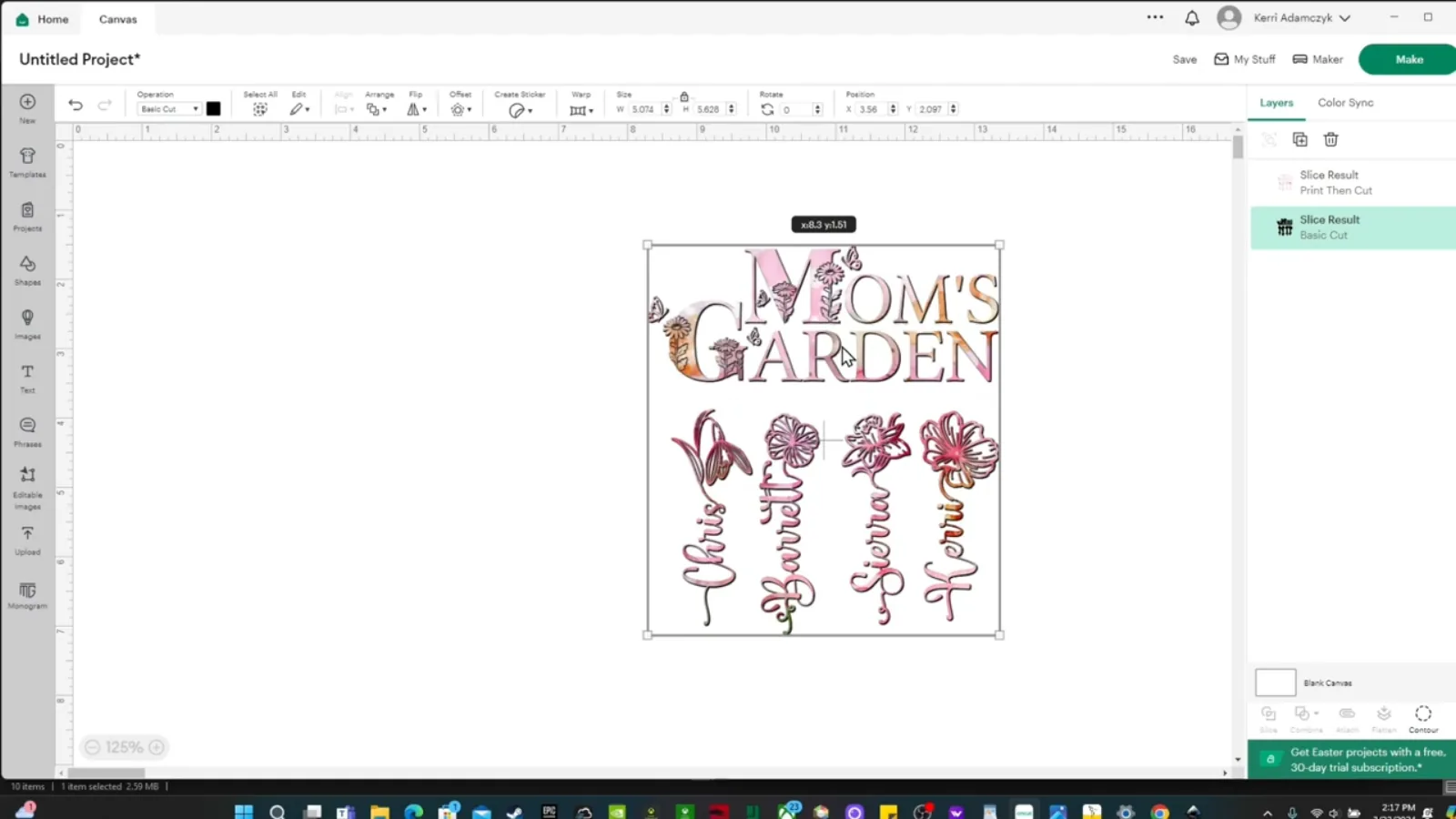This screenshot has width=1456, height=819.
Task: Open the Images library in the sidebar
Action: tap(27, 324)
